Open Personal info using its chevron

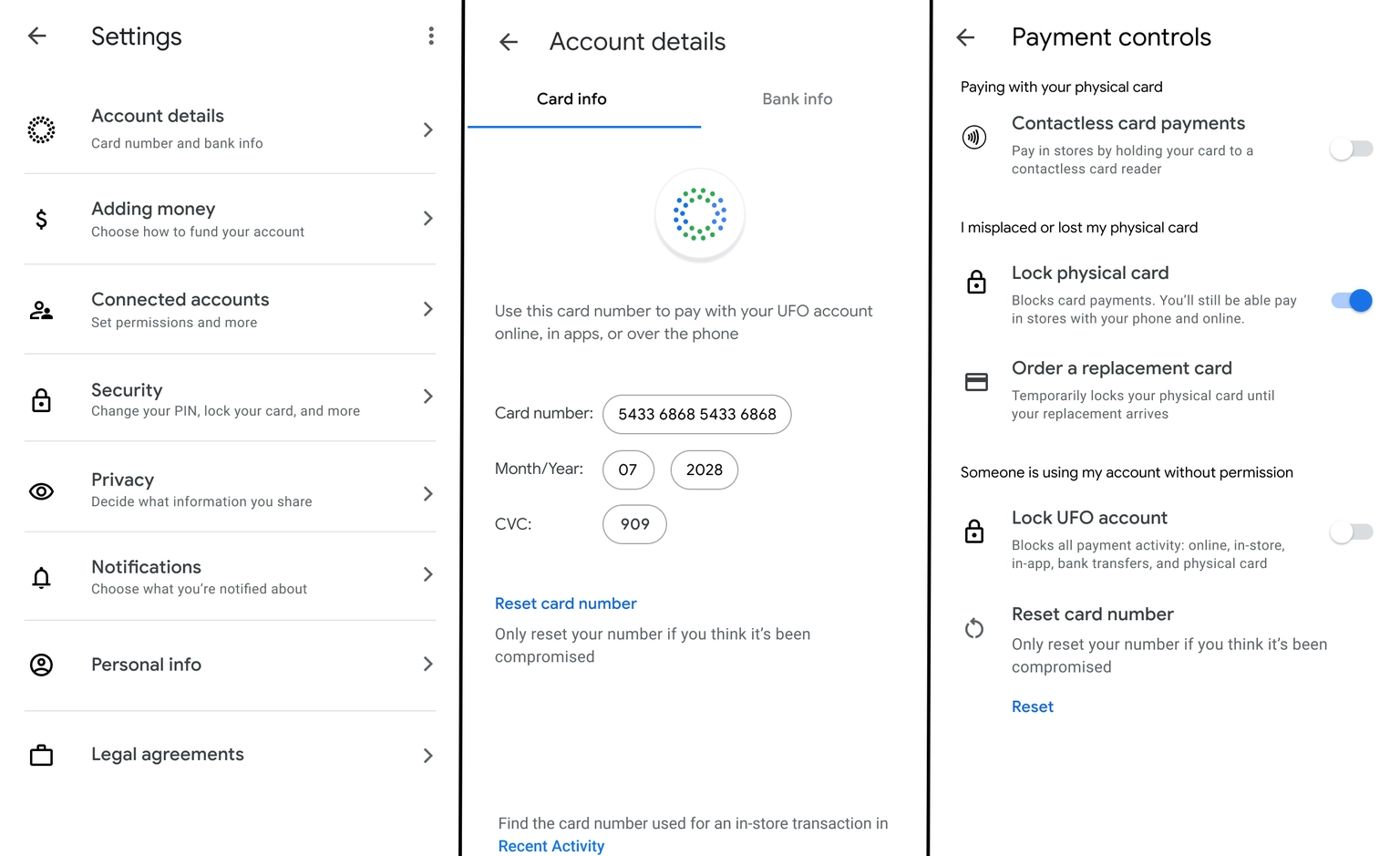point(427,665)
